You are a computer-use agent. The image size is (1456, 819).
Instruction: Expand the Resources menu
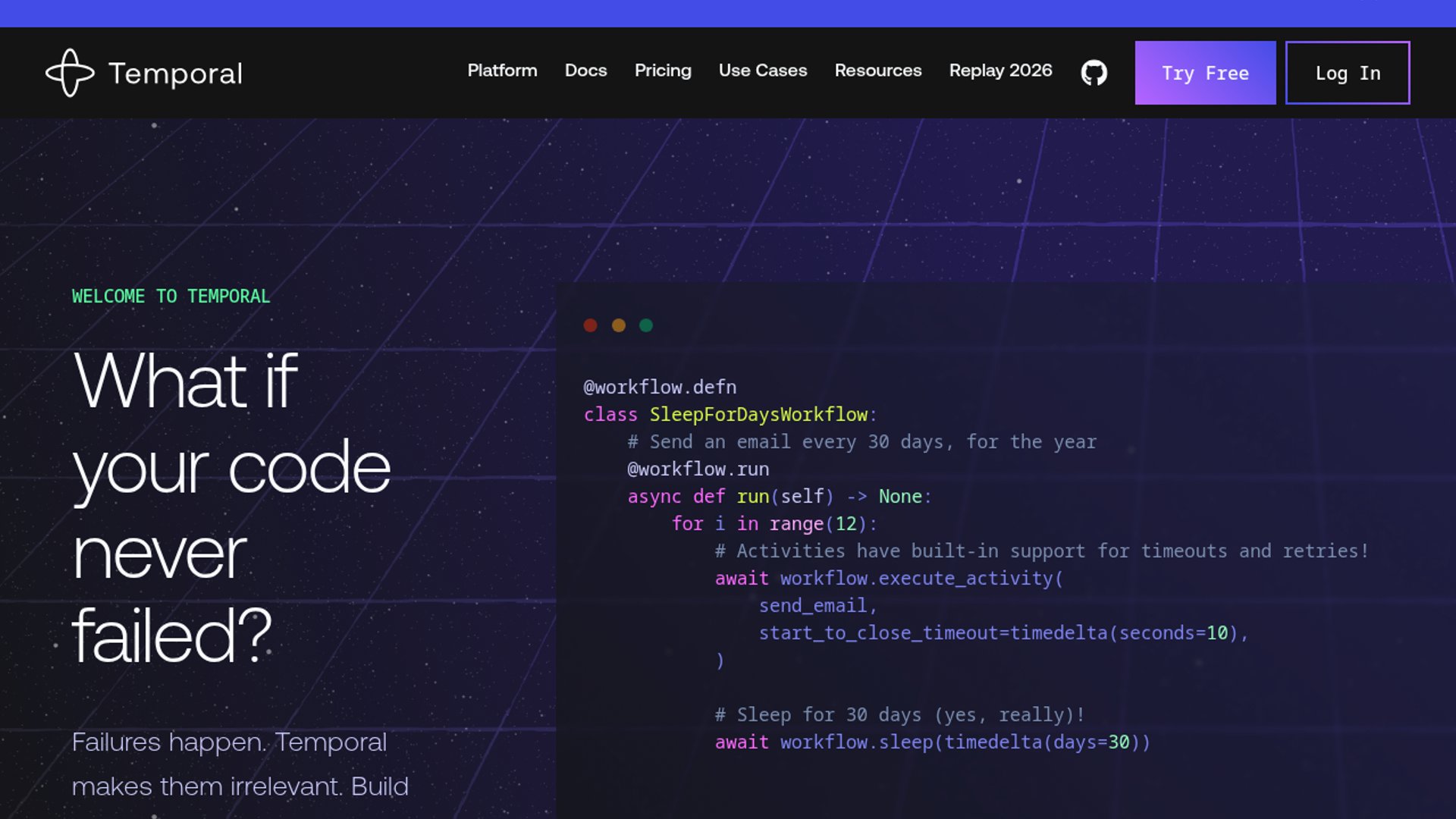877,71
